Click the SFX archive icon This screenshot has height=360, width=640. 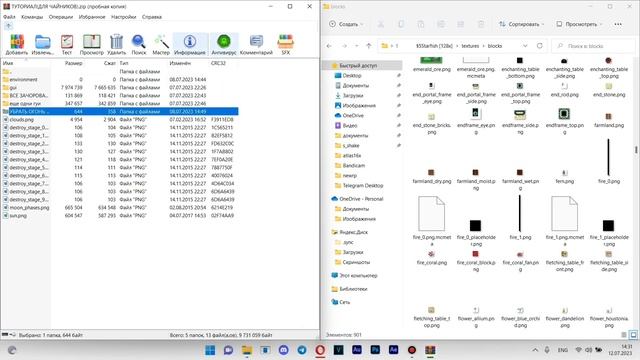pyautogui.click(x=285, y=44)
